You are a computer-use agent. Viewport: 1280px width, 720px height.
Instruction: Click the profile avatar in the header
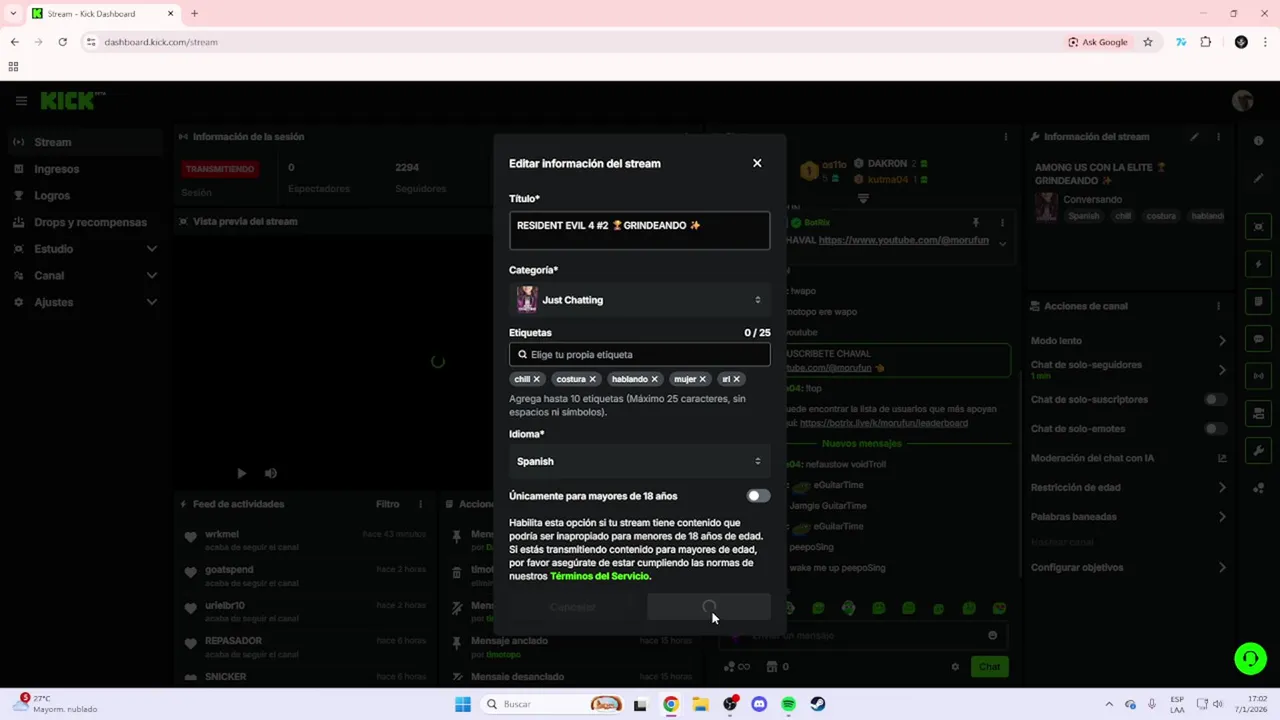[1243, 100]
